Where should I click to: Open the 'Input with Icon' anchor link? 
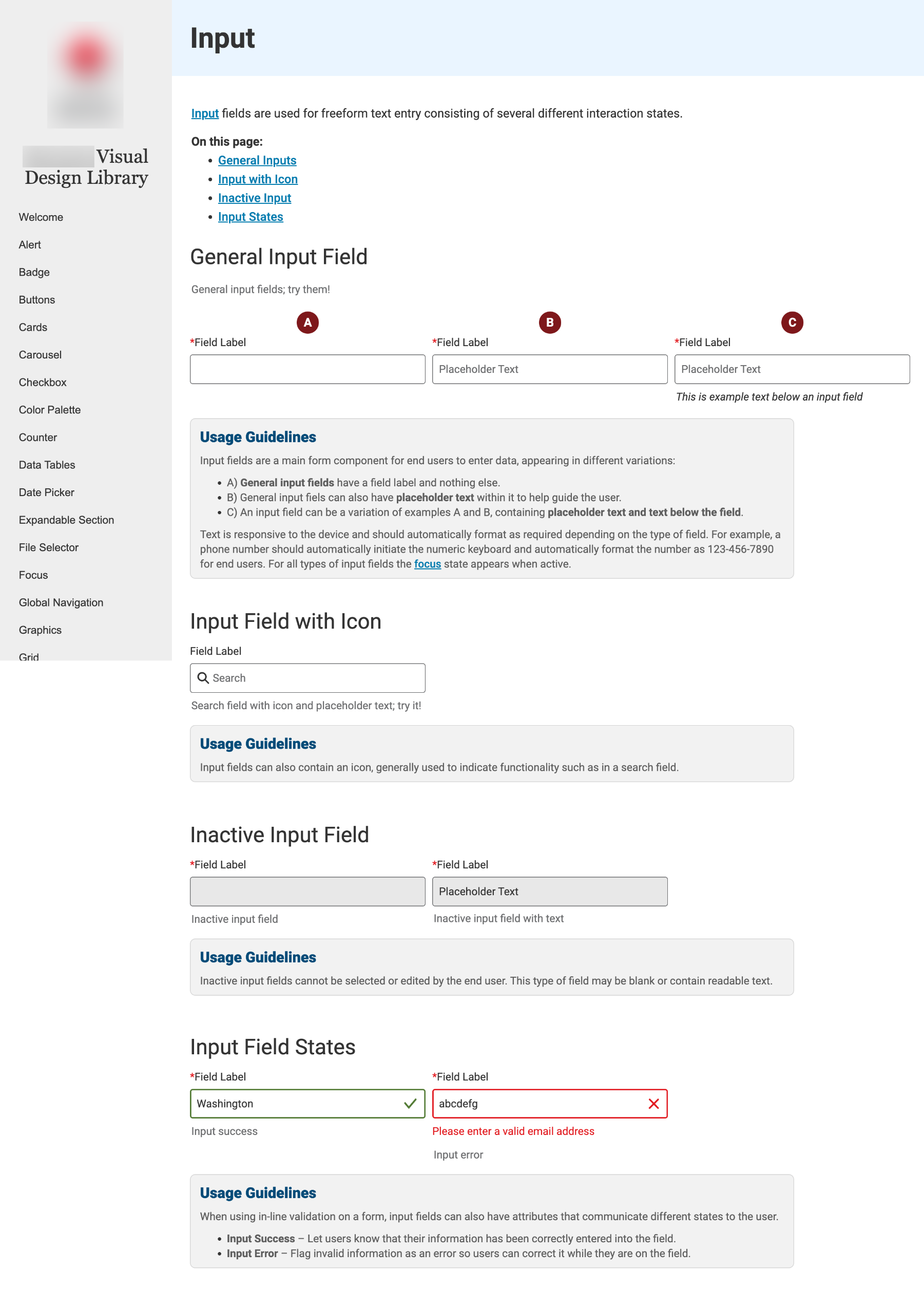[257, 179]
